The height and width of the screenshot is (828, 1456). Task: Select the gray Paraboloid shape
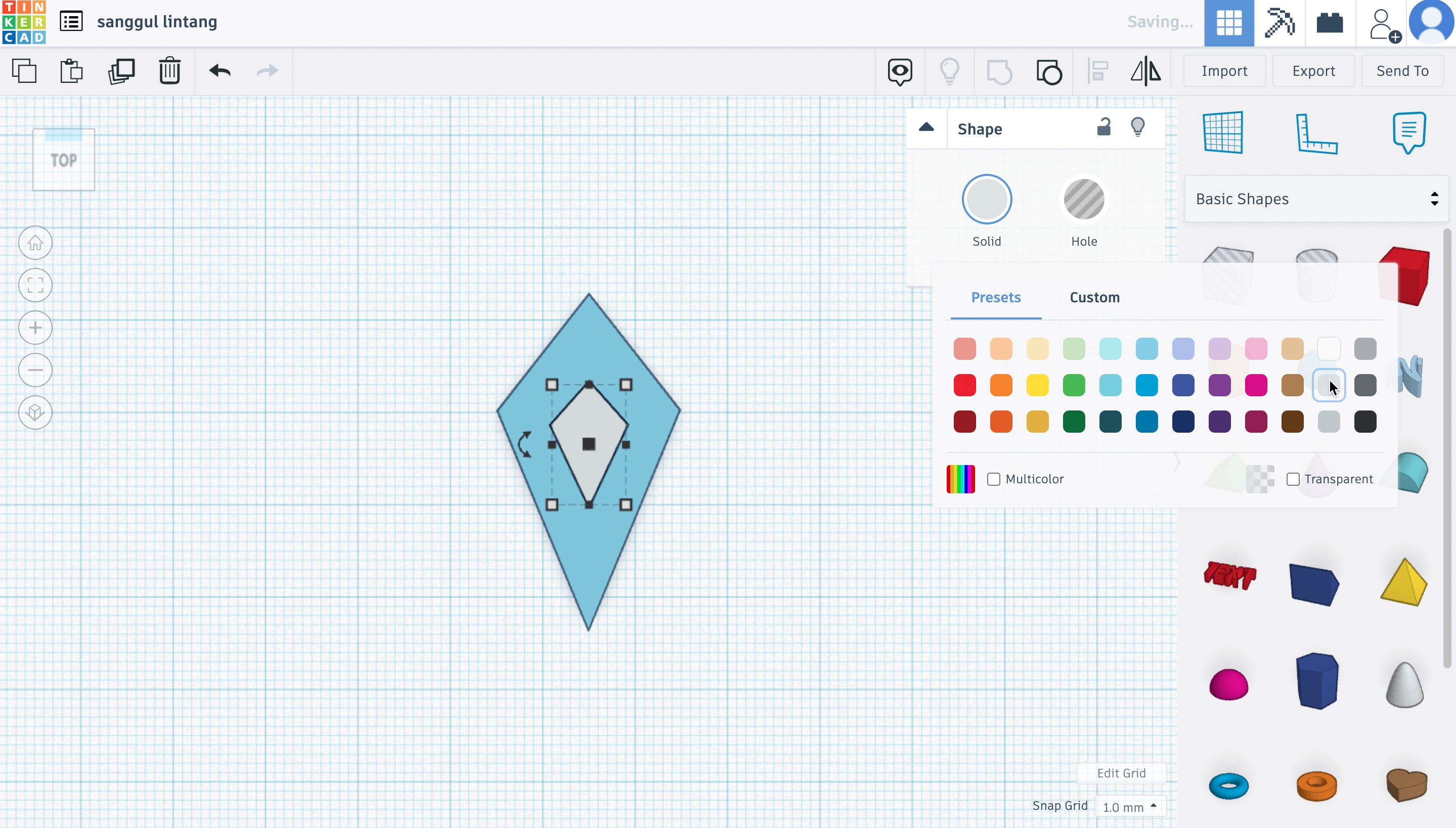[x=1404, y=684]
